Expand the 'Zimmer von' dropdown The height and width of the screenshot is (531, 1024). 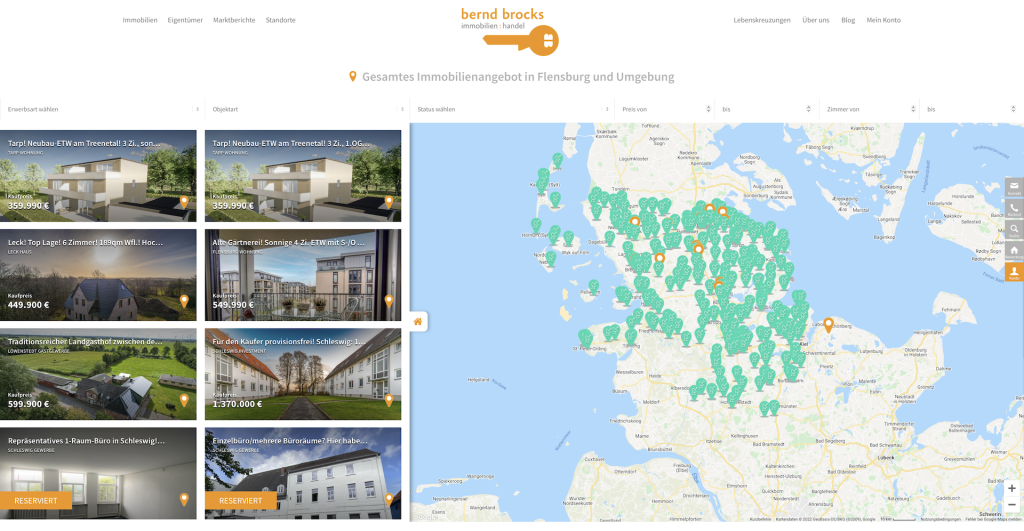(868, 109)
